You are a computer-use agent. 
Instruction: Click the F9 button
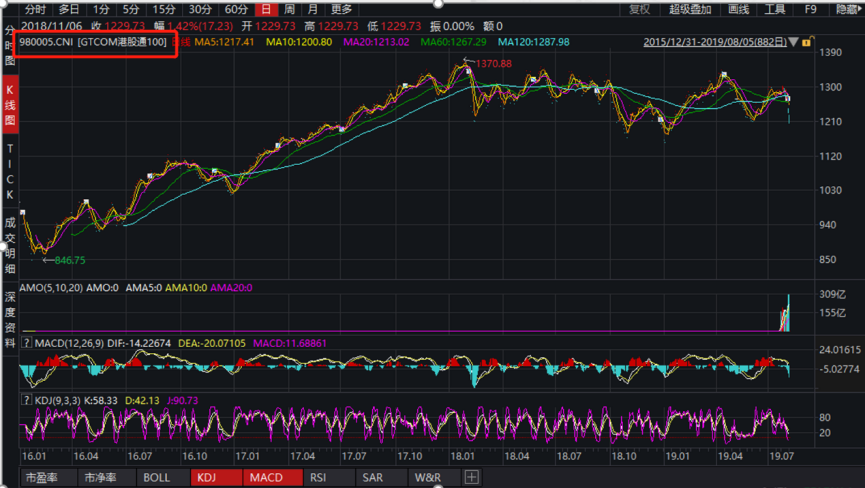(810, 9)
